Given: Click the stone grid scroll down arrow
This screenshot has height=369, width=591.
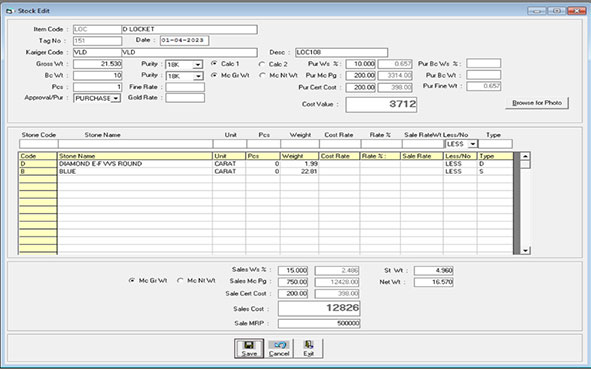Looking at the screenshot, I should [525, 250].
